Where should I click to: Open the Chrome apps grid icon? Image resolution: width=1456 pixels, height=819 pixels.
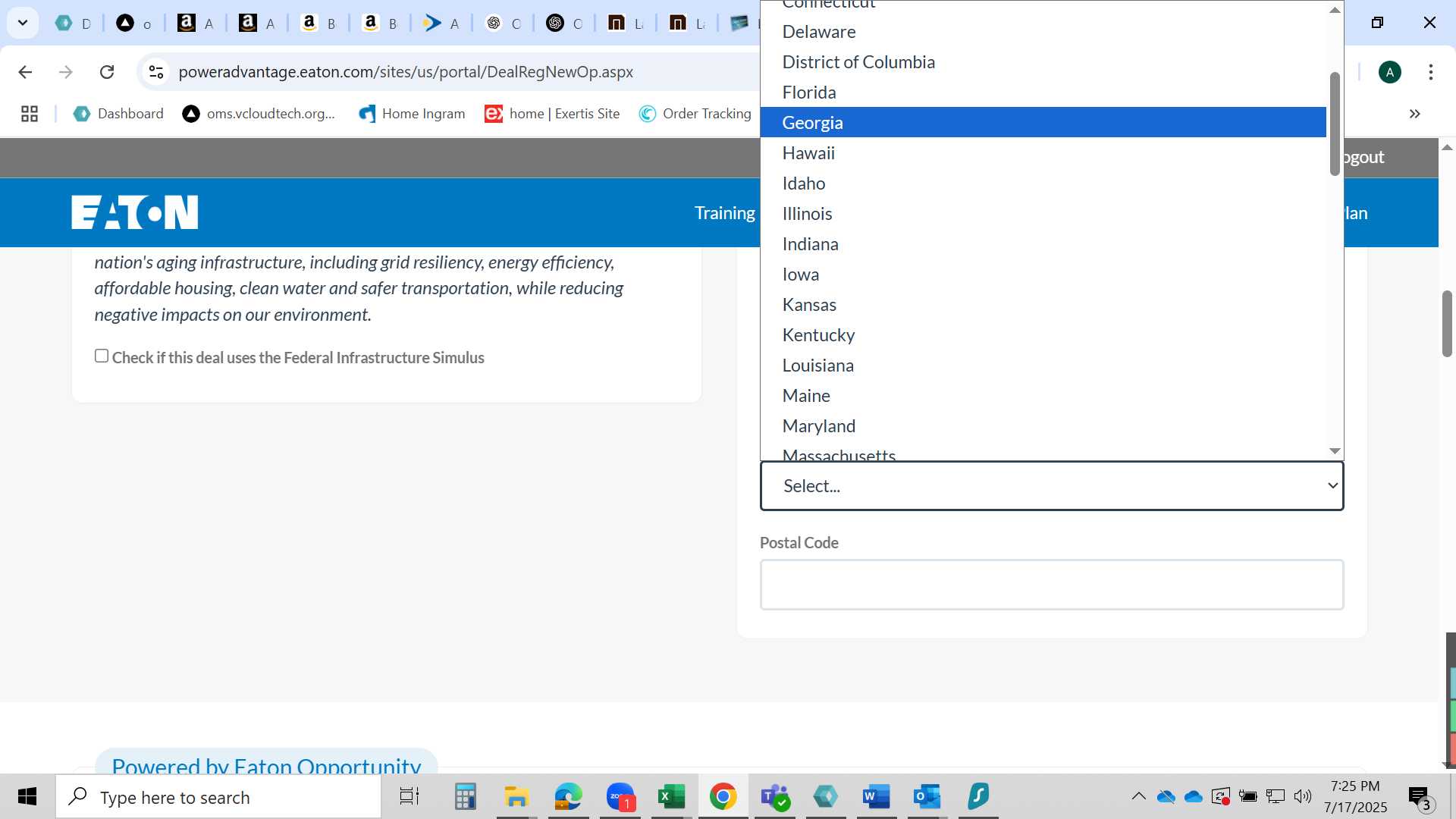pos(30,114)
